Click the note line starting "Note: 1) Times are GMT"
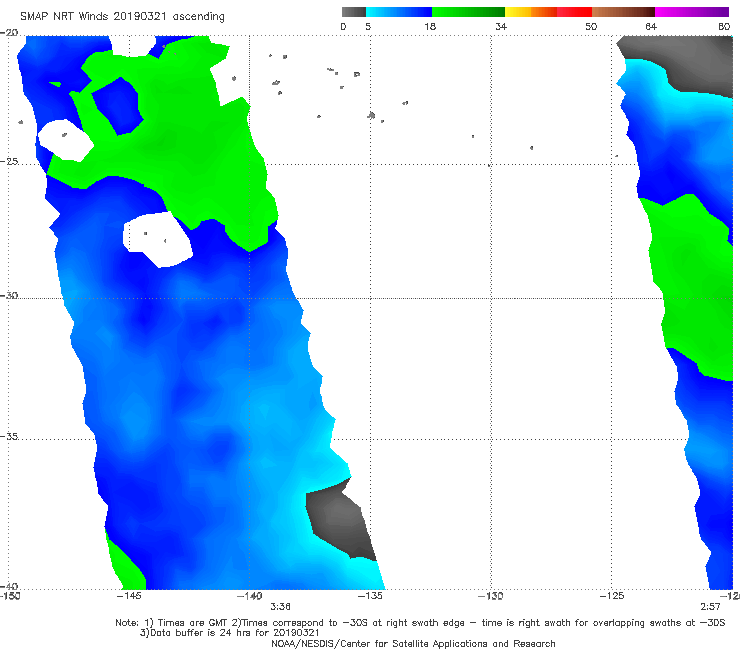This screenshot has width=740, height=650. 420,623
